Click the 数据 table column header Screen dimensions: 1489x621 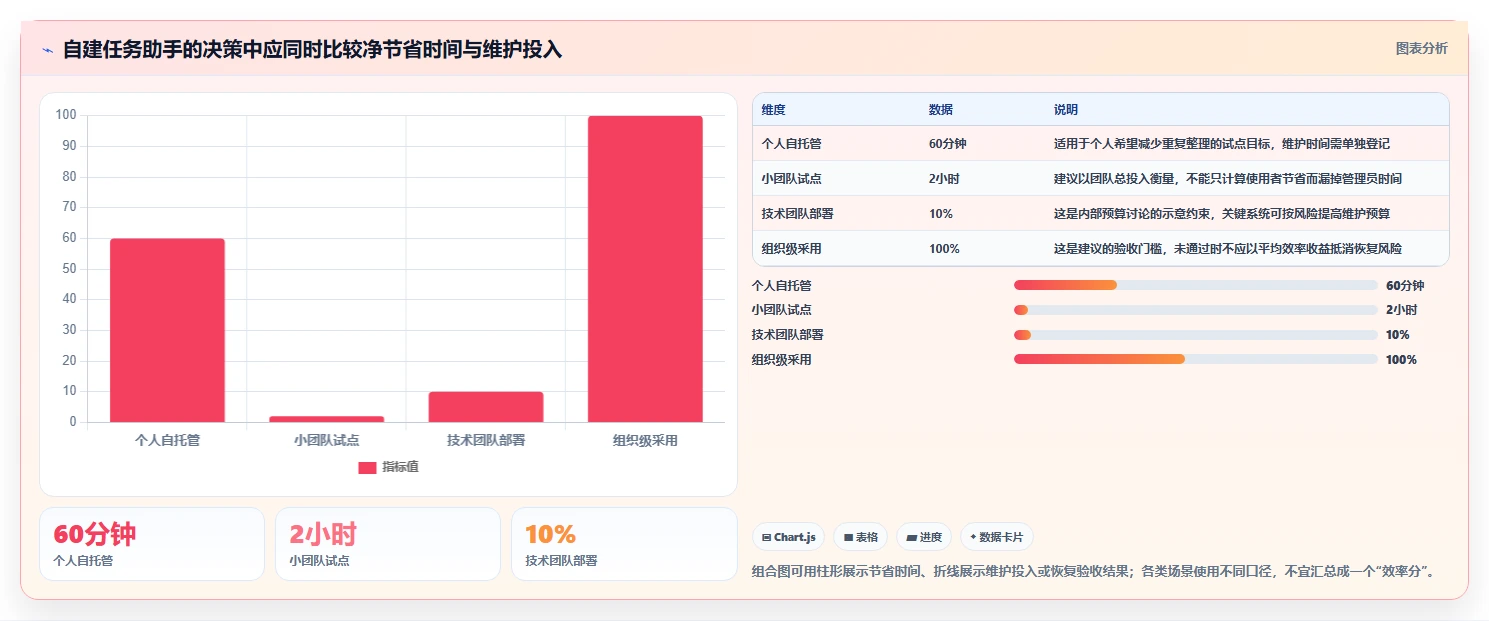coord(941,109)
